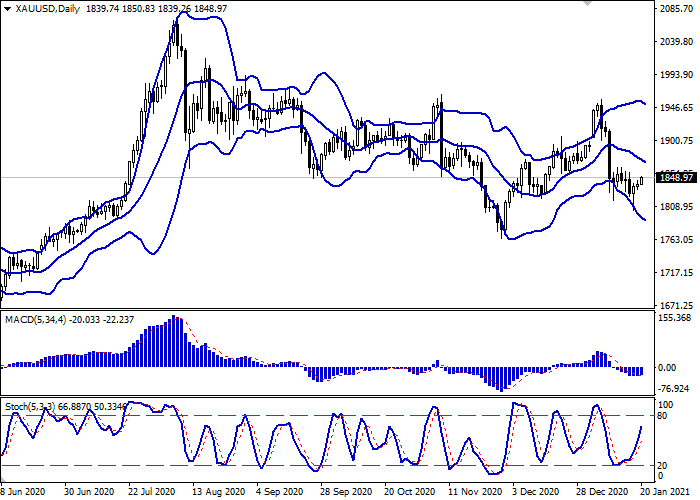Select the 22 Jul 2020 date label

coord(152,492)
